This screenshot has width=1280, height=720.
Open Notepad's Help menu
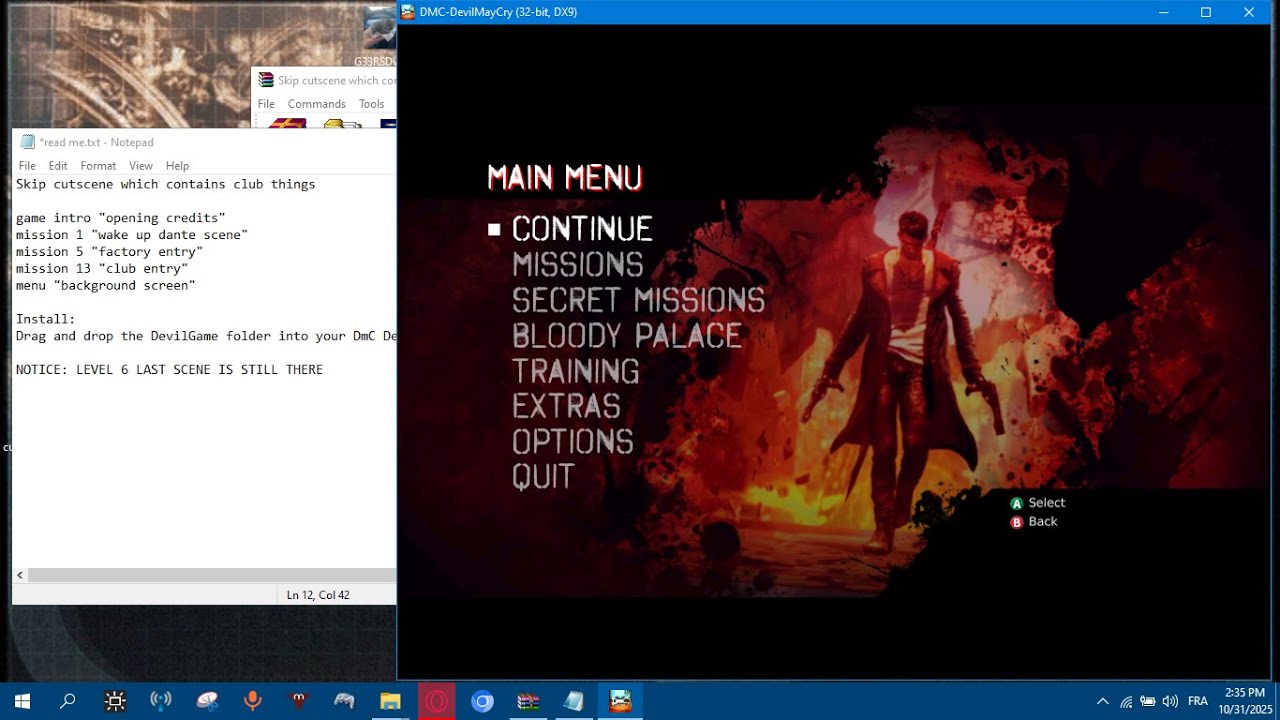[x=177, y=166]
